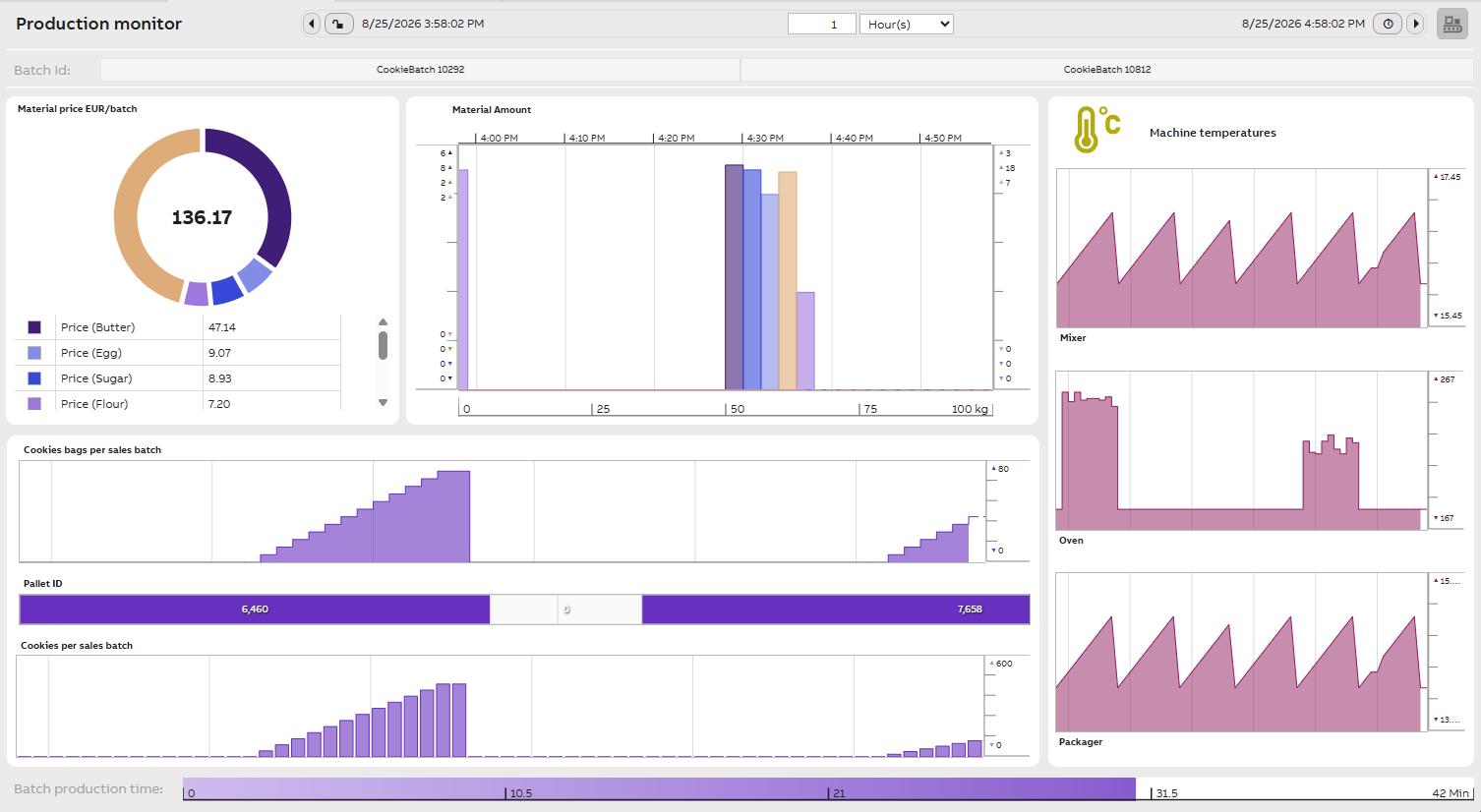Open the Hour(s) time unit dropdown
This screenshot has height=812, width=1481.
point(907,24)
